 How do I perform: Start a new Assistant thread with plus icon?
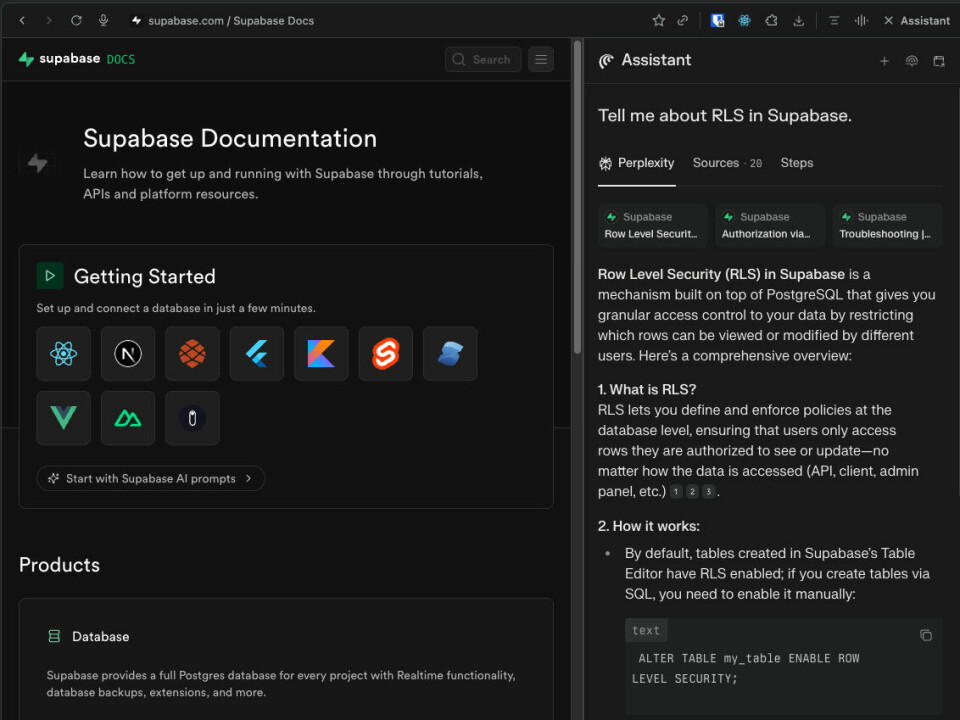point(884,61)
